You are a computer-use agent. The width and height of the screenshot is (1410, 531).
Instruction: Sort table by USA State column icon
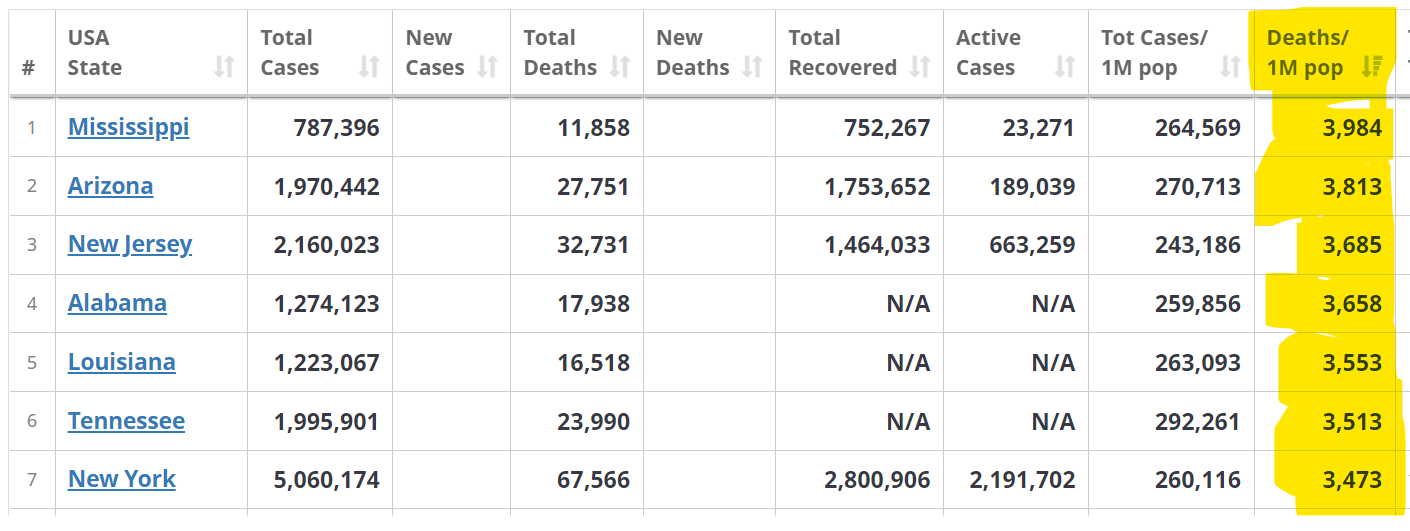tap(224, 67)
